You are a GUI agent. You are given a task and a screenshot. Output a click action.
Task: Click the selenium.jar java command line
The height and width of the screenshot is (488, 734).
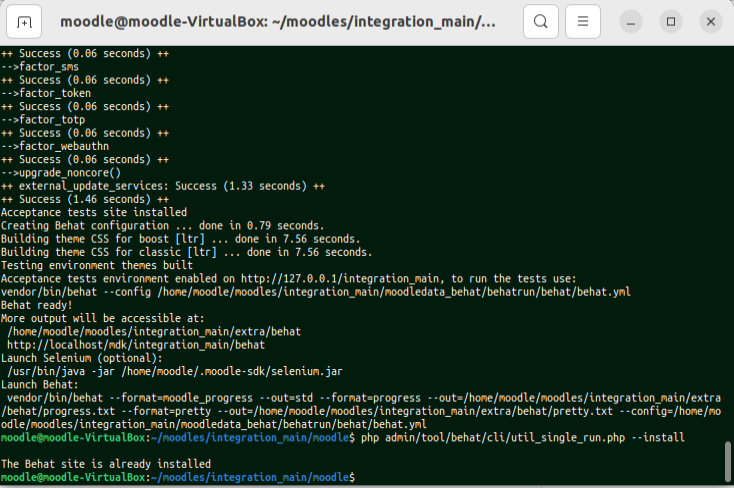[x=175, y=372]
